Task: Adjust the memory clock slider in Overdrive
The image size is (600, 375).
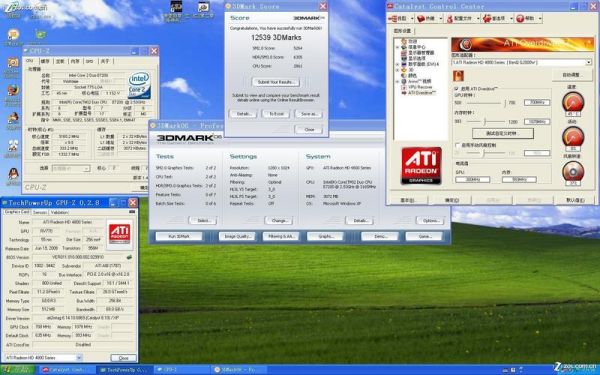Action: [484, 122]
